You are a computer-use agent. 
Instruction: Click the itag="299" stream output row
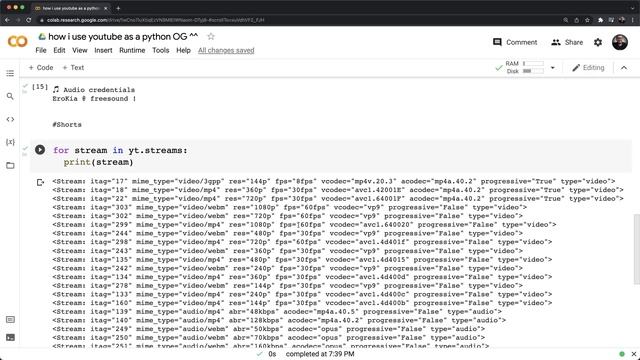click(304, 224)
